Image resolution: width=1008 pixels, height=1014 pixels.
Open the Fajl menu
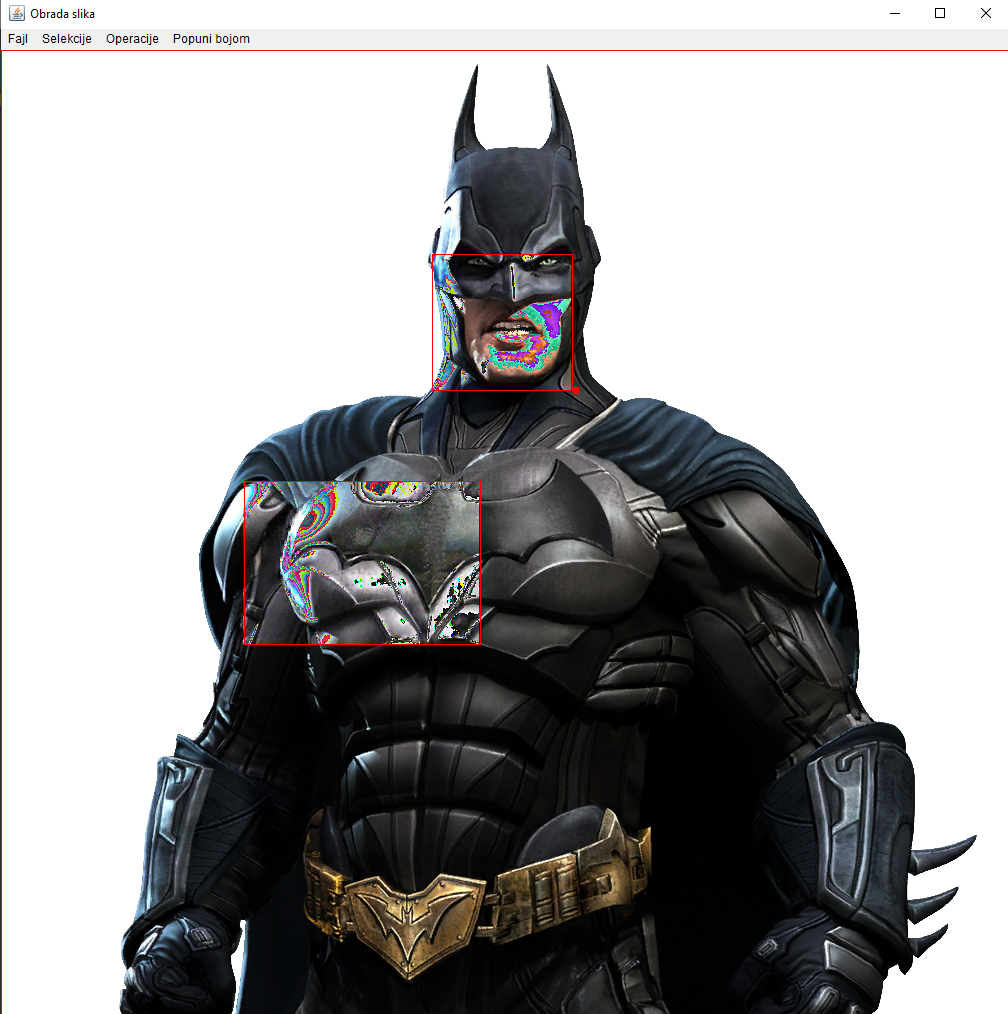point(17,38)
